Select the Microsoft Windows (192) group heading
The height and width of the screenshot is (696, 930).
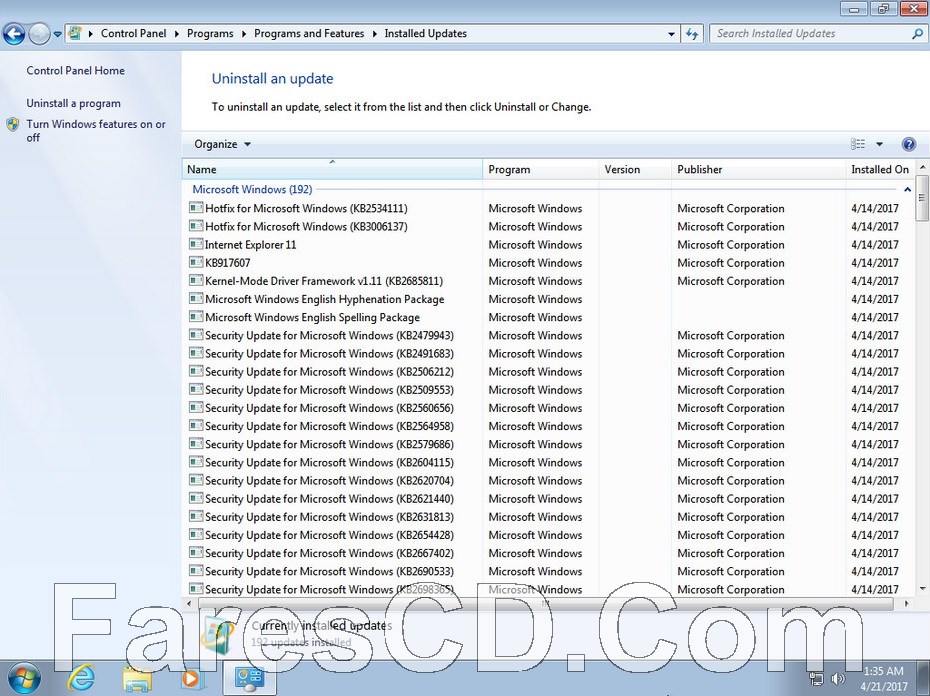[x=252, y=189]
